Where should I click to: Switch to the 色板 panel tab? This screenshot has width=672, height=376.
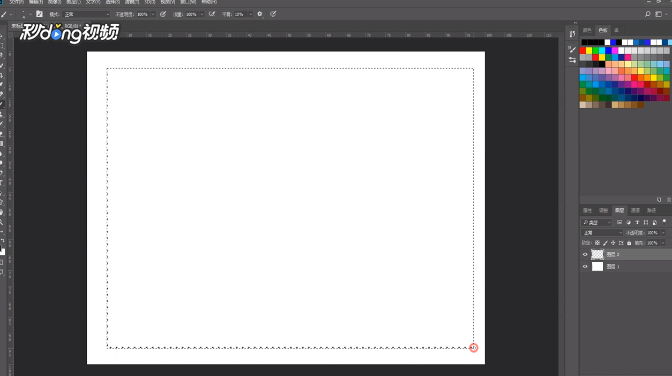(x=603, y=30)
